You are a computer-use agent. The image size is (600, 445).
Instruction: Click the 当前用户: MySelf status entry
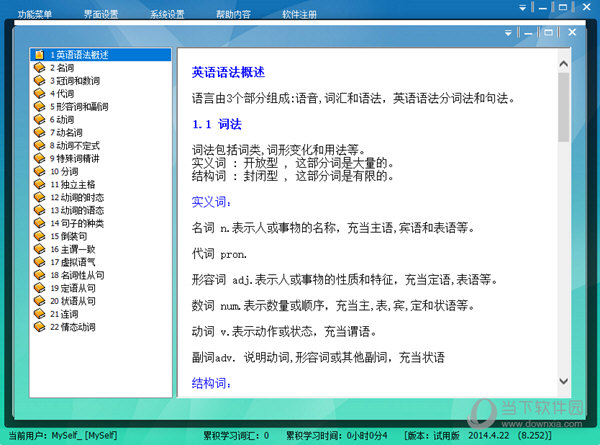pos(63,435)
